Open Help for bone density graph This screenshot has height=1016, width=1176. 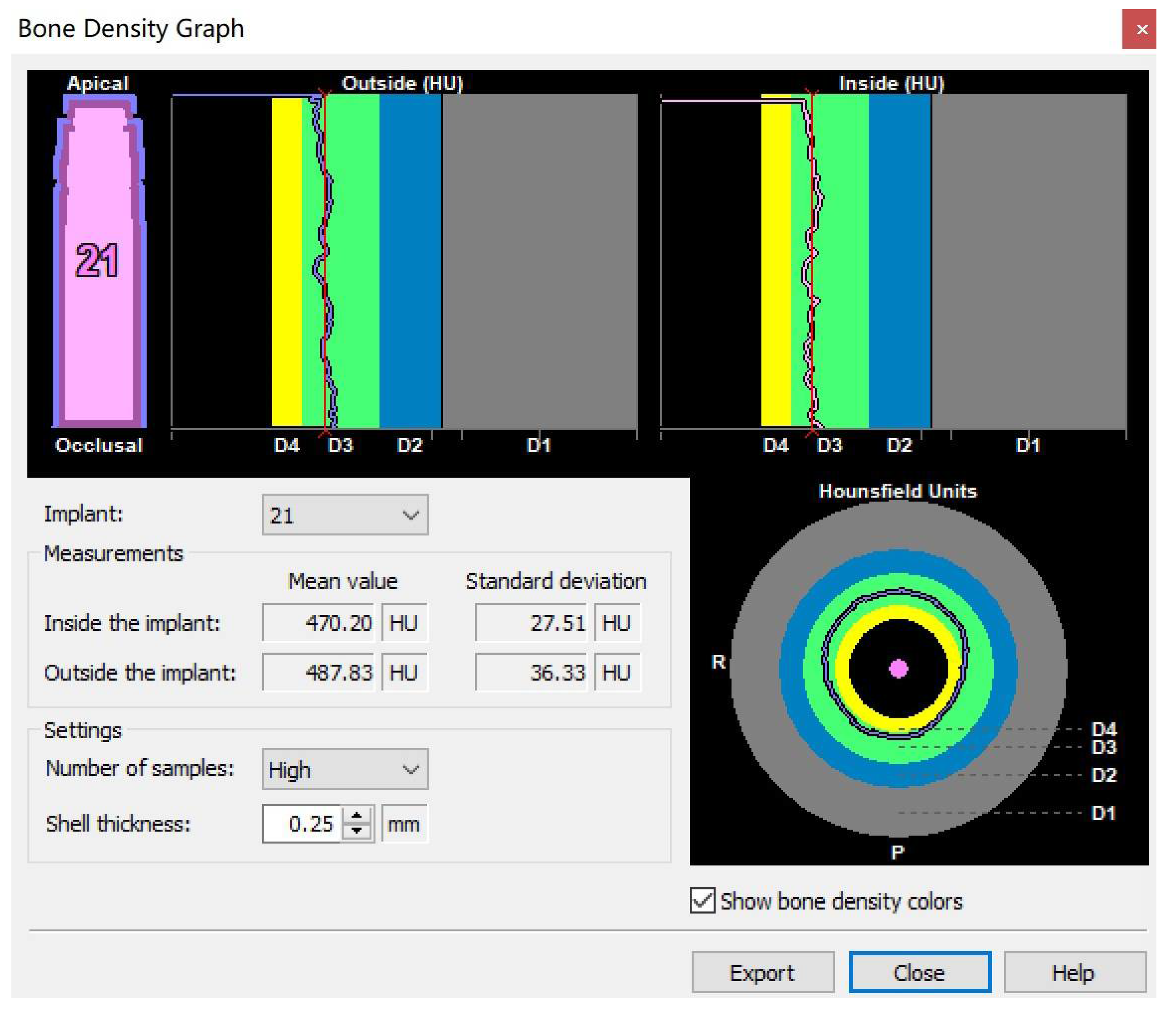1074,973
